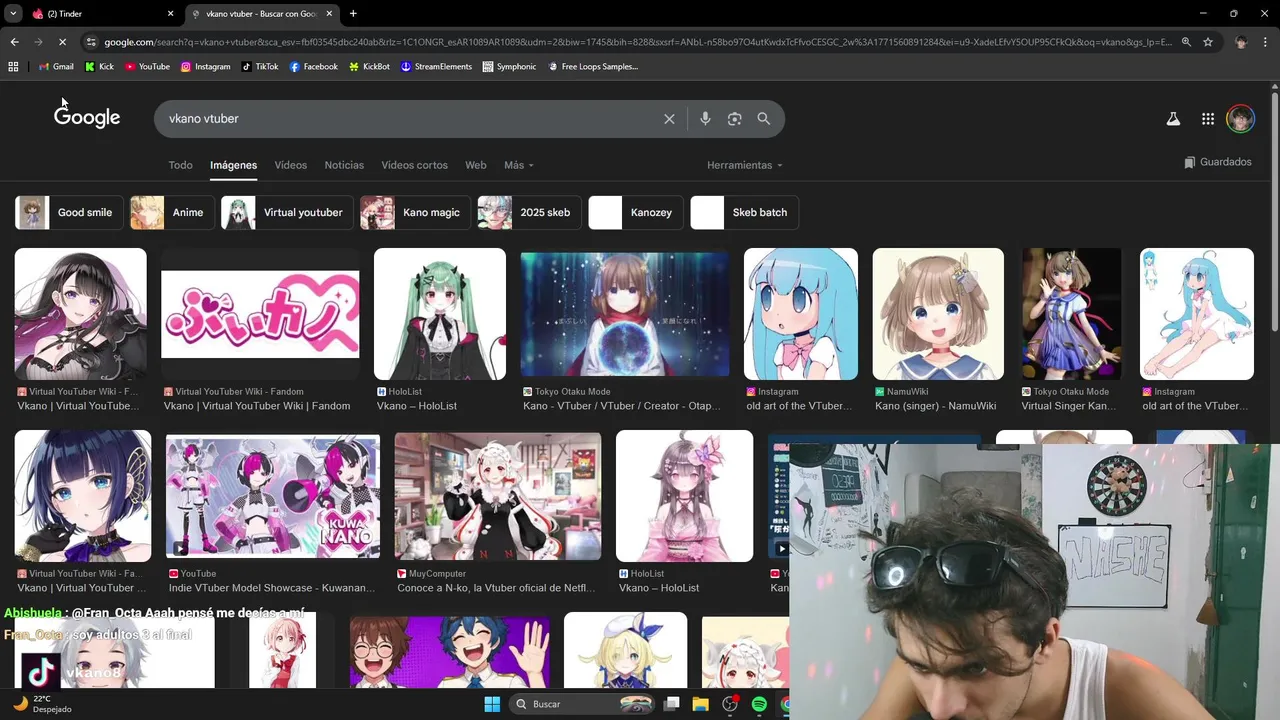Open the Chrome tab search dropdown
The image size is (1280, 720).
click(13, 13)
